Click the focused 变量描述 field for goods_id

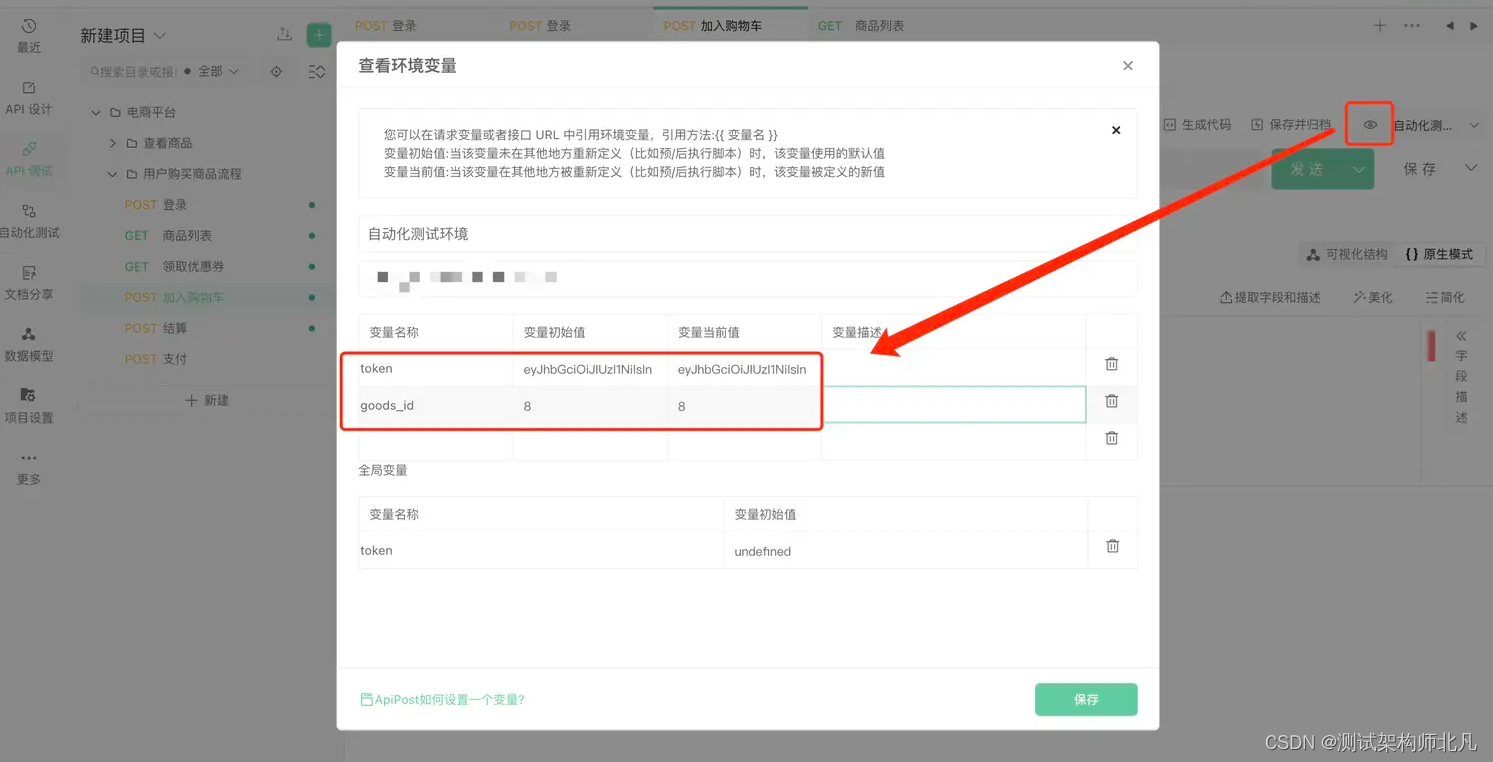954,405
